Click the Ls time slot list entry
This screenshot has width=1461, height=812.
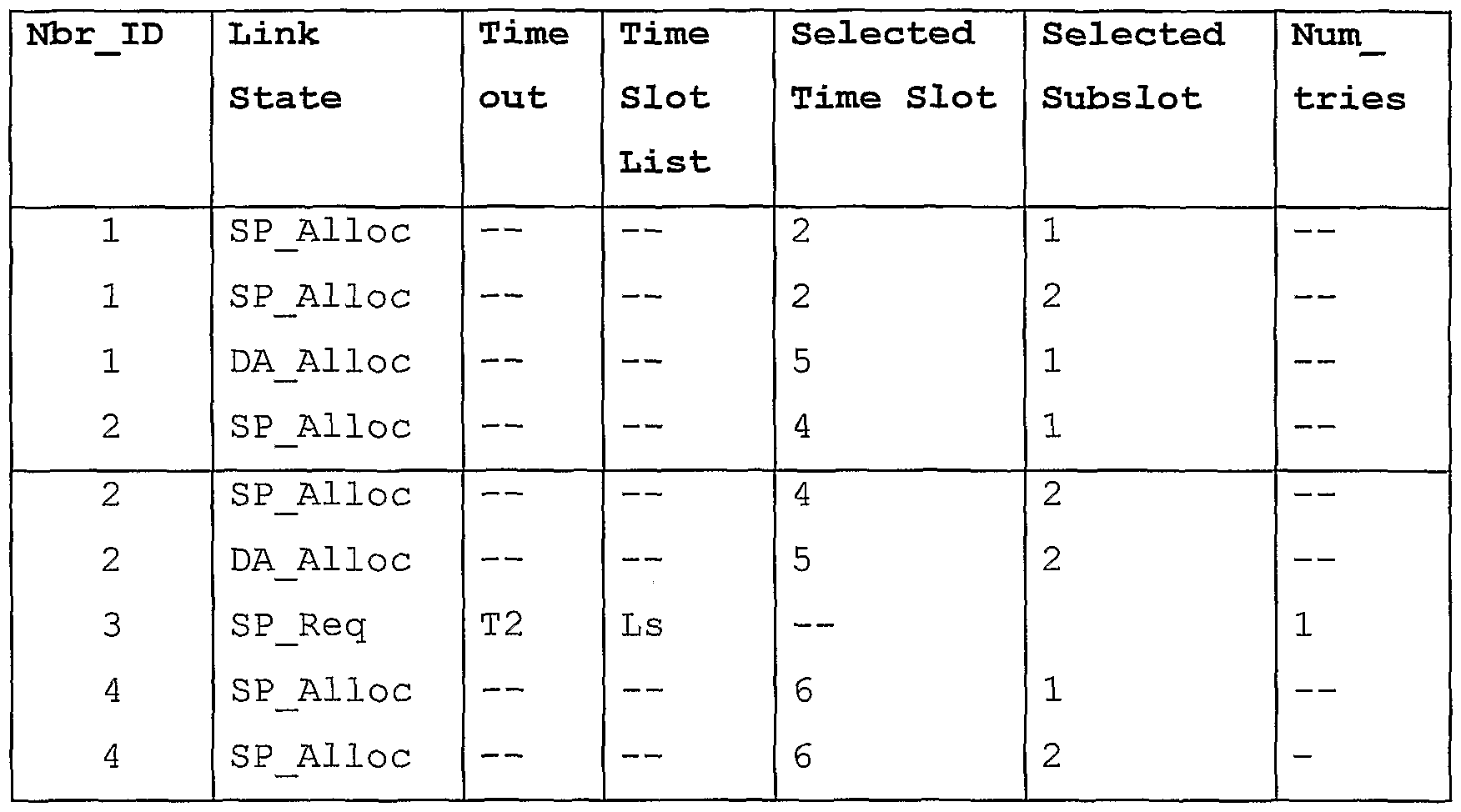coord(641,624)
